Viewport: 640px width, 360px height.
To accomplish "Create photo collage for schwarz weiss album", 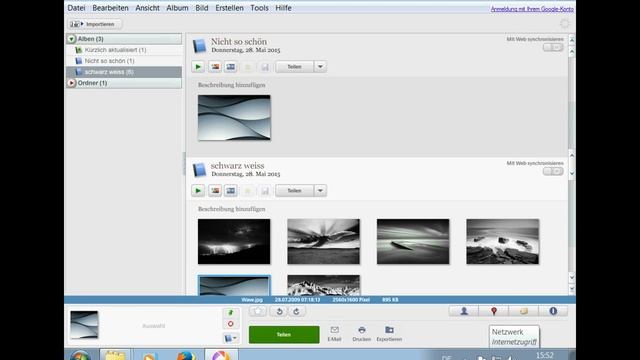I will point(215,191).
